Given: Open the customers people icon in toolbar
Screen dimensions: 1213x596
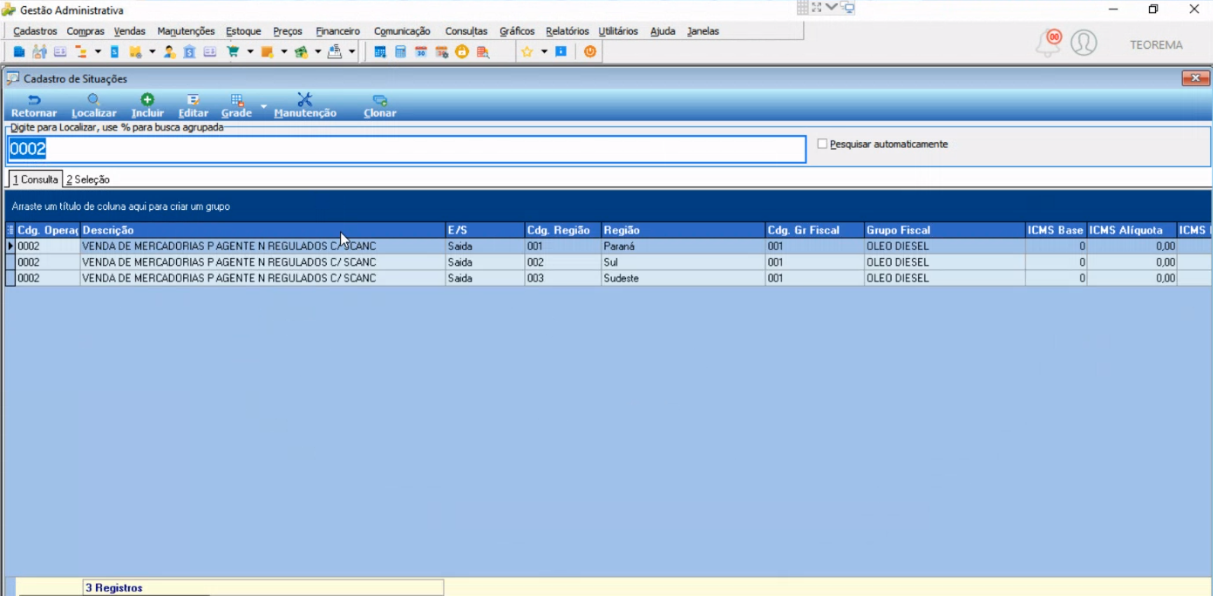Looking at the screenshot, I should (x=39, y=51).
